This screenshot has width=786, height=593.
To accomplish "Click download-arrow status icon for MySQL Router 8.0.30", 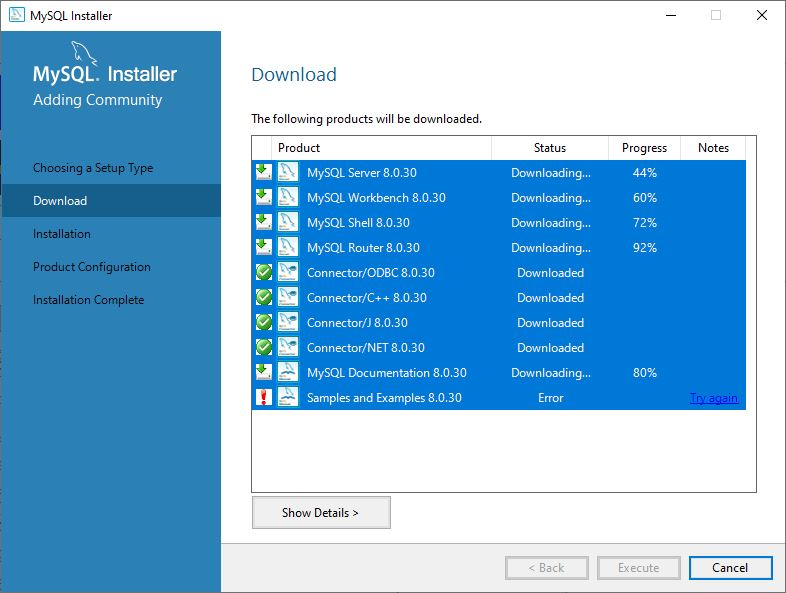I will (264, 247).
